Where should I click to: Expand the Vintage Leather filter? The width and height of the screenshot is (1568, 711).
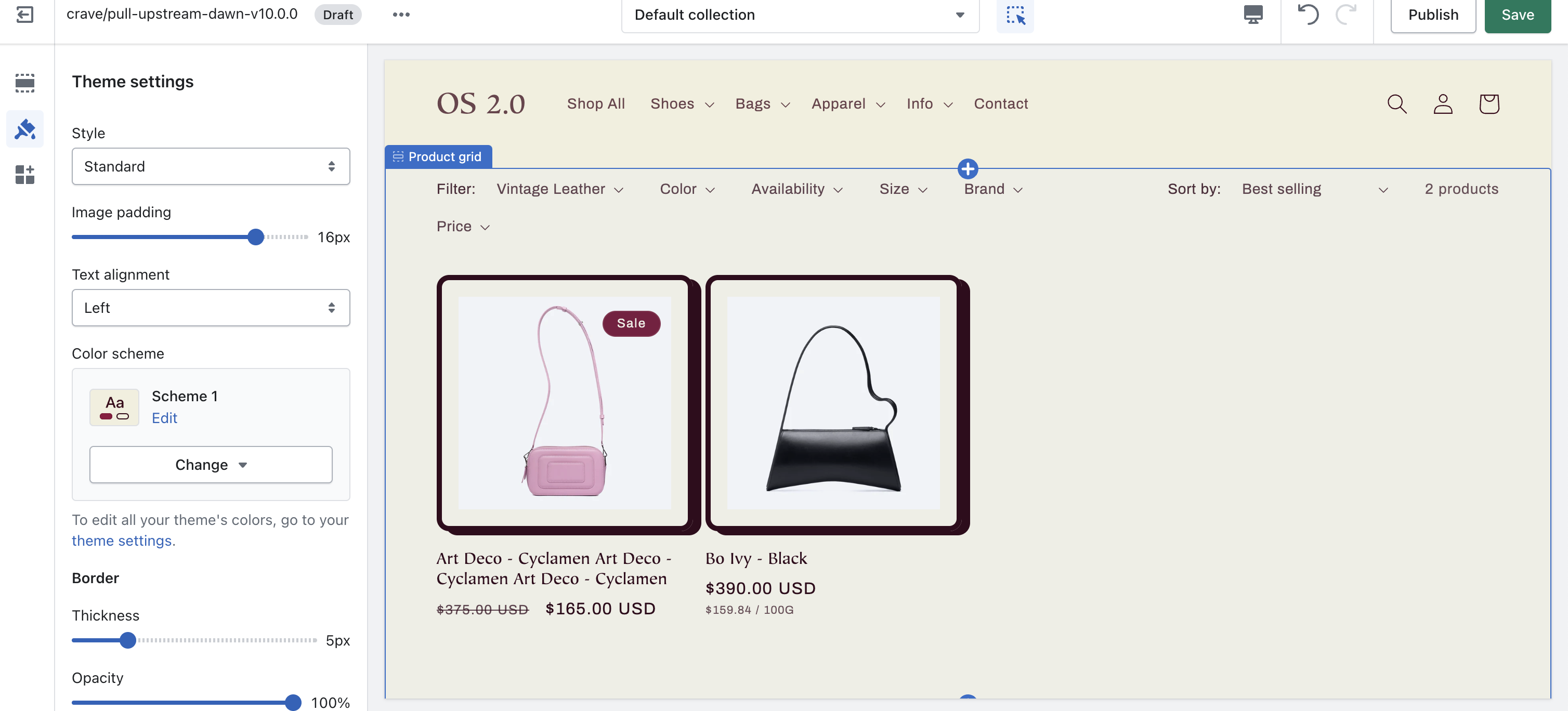pyautogui.click(x=559, y=189)
